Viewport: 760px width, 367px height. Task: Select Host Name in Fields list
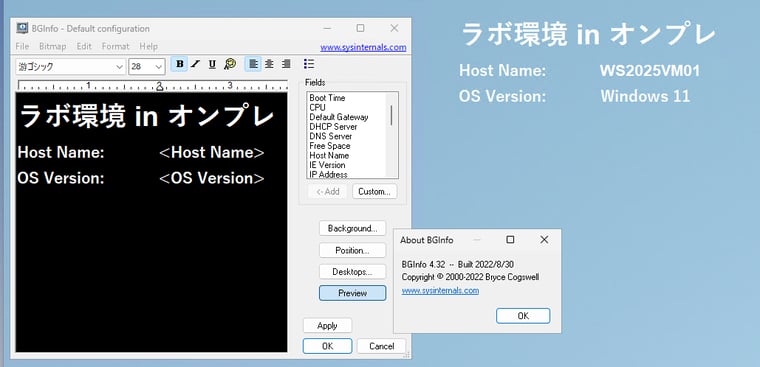(329, 156)
